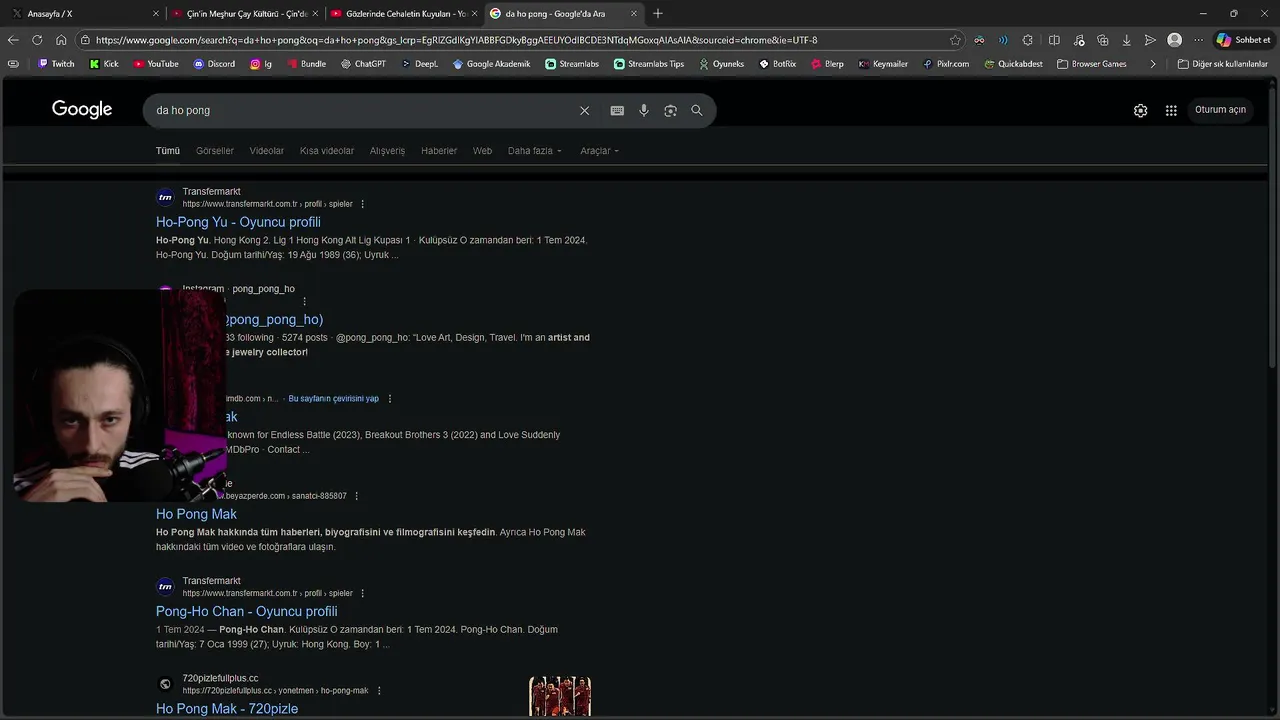This screenshot has height=720, width=1280.
Task: Open Copilot Sohbet et button
Action: tap(1243, 40)
